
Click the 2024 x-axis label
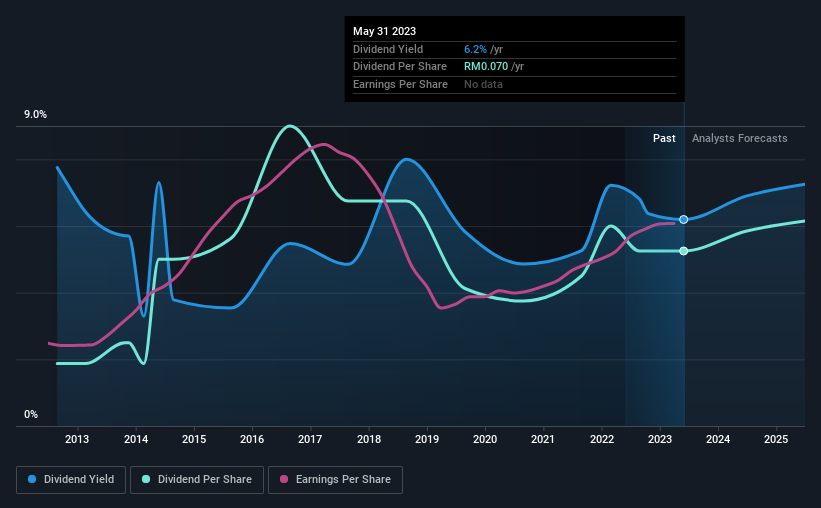(718, 439)
